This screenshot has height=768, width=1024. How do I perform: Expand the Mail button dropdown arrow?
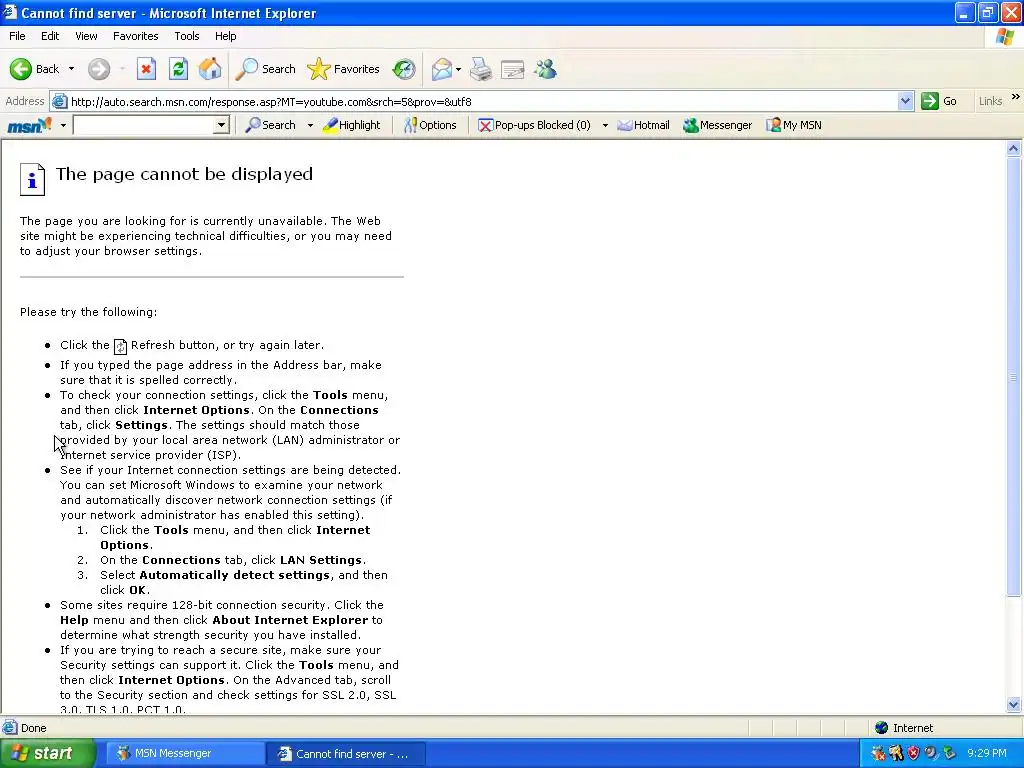(458, 69)
